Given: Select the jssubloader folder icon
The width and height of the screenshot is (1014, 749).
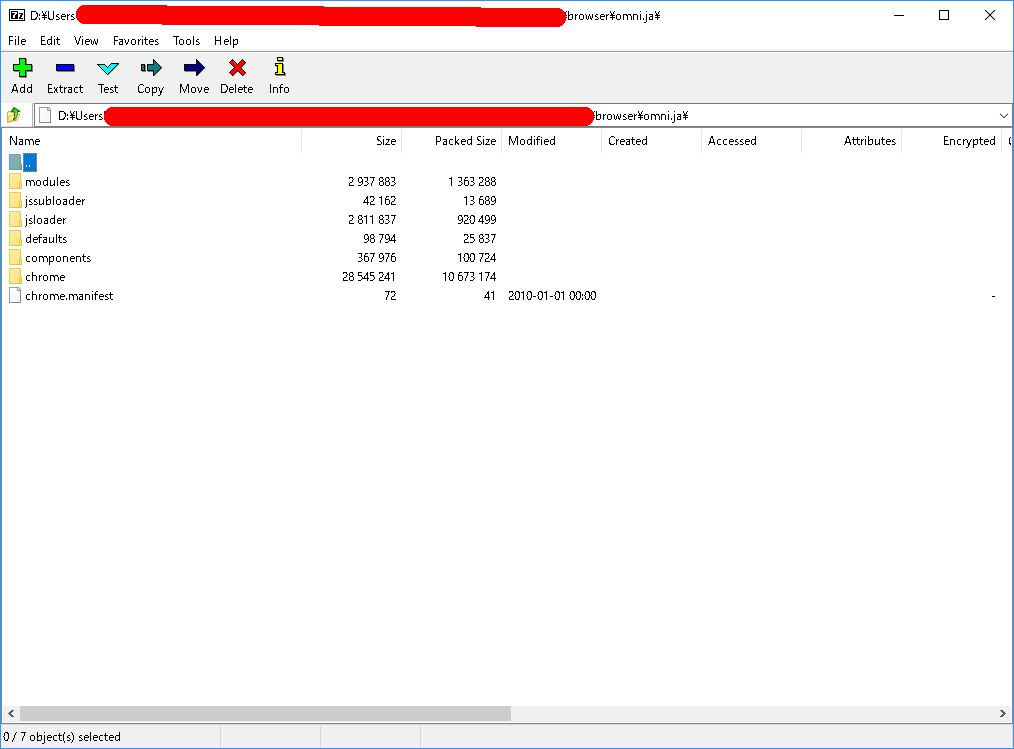Looking at the screenshot, I should [16, 201].
